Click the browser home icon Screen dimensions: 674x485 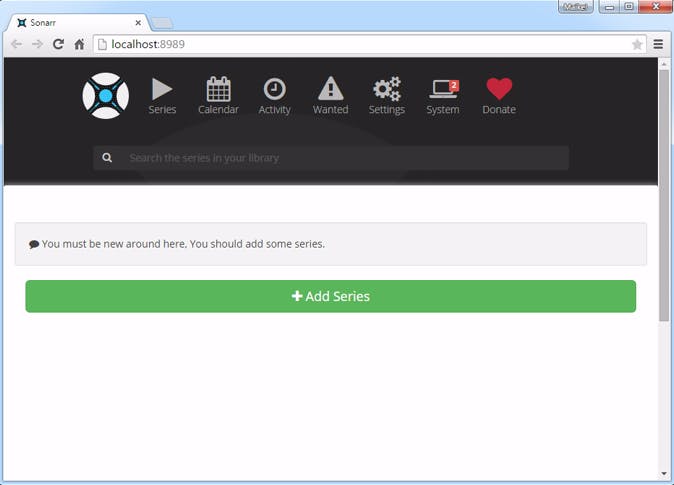[x=79, y=44]
